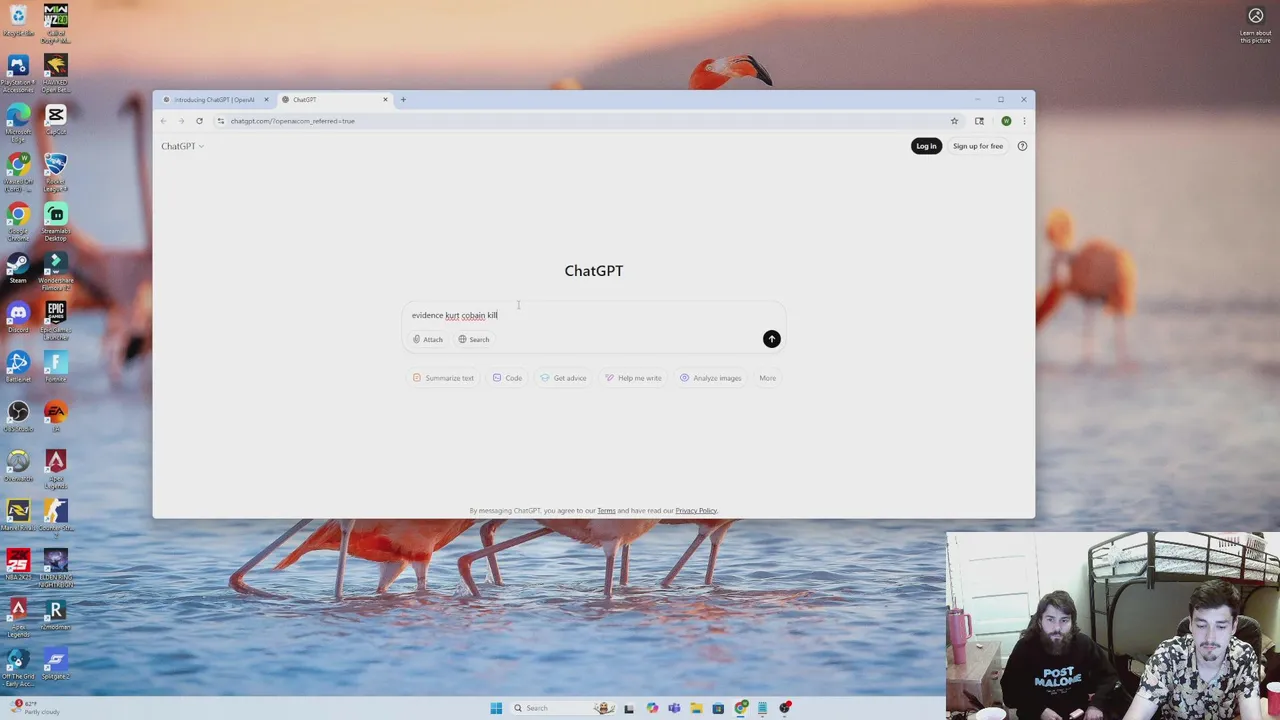This screenshot has height=720, width=1280.
Task: Select the Off The Grid desktop shortcut
Action: [x=18, y=667]
